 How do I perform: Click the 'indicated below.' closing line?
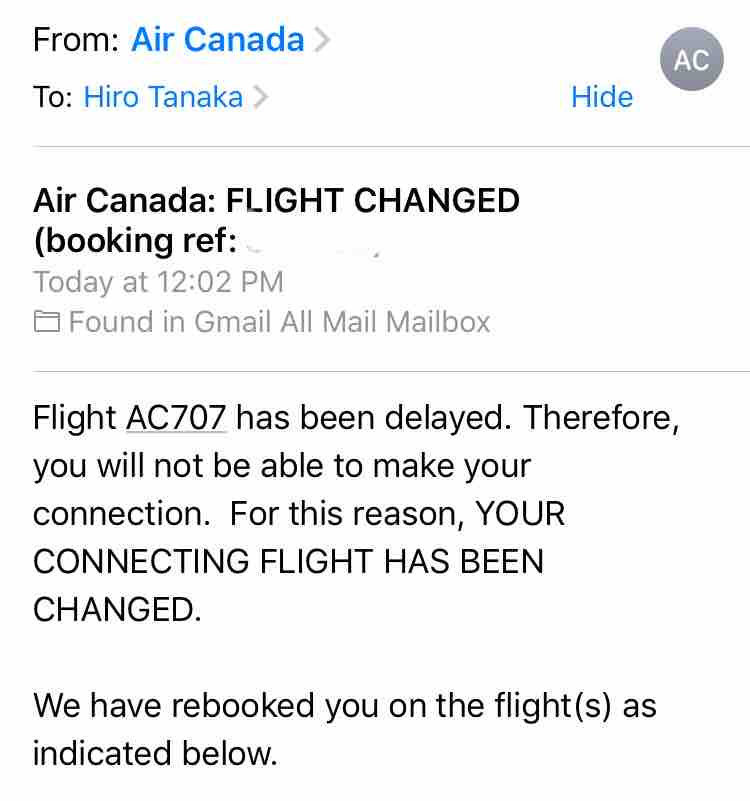[155, 753]
